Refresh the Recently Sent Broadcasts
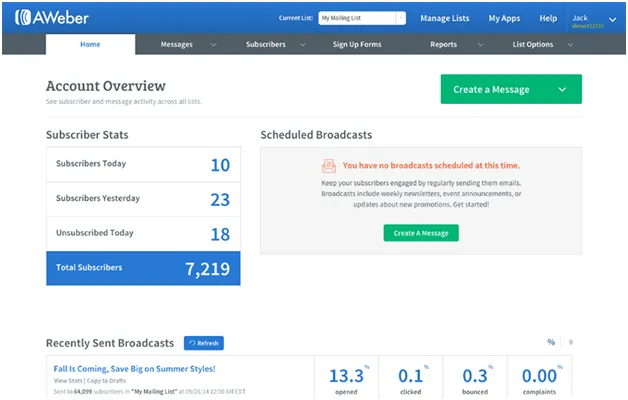 coord(204,343)
